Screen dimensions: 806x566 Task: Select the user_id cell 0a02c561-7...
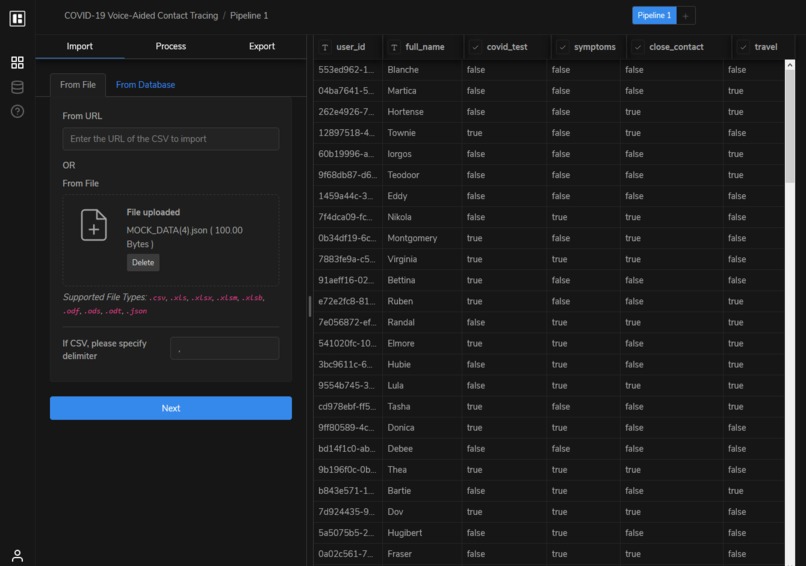[346, 555]
